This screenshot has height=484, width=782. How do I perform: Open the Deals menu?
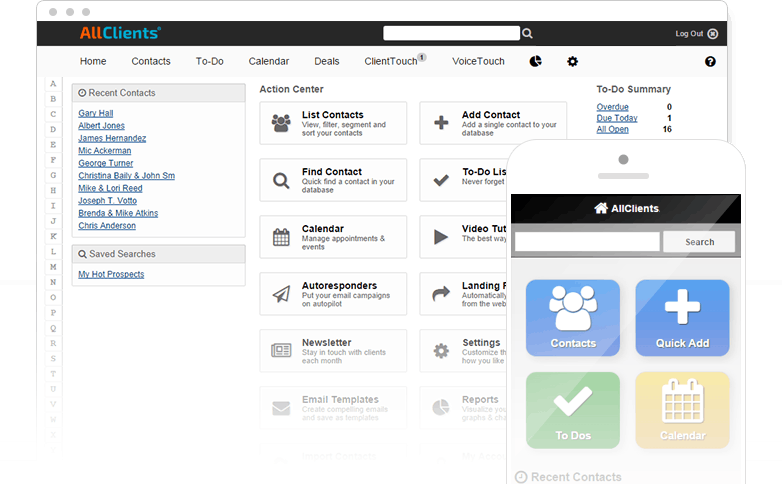[327, 61]
